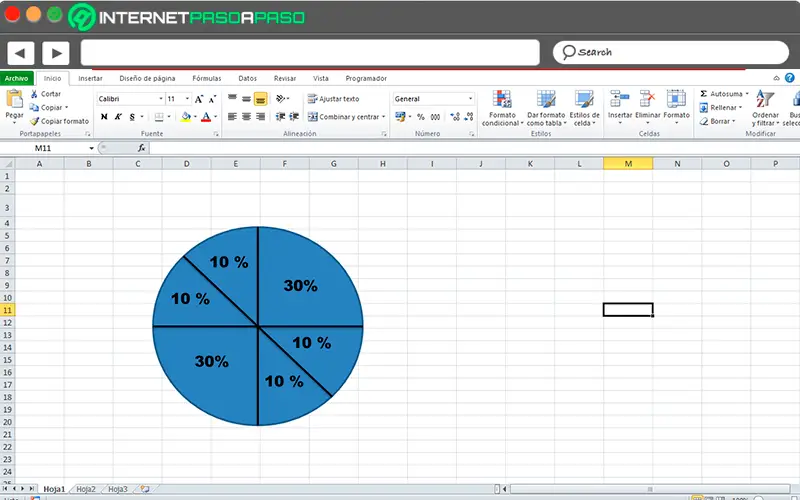The image size is (800, 500).
Task: Toggle italic (K) formatting
Action: (118, 117)
